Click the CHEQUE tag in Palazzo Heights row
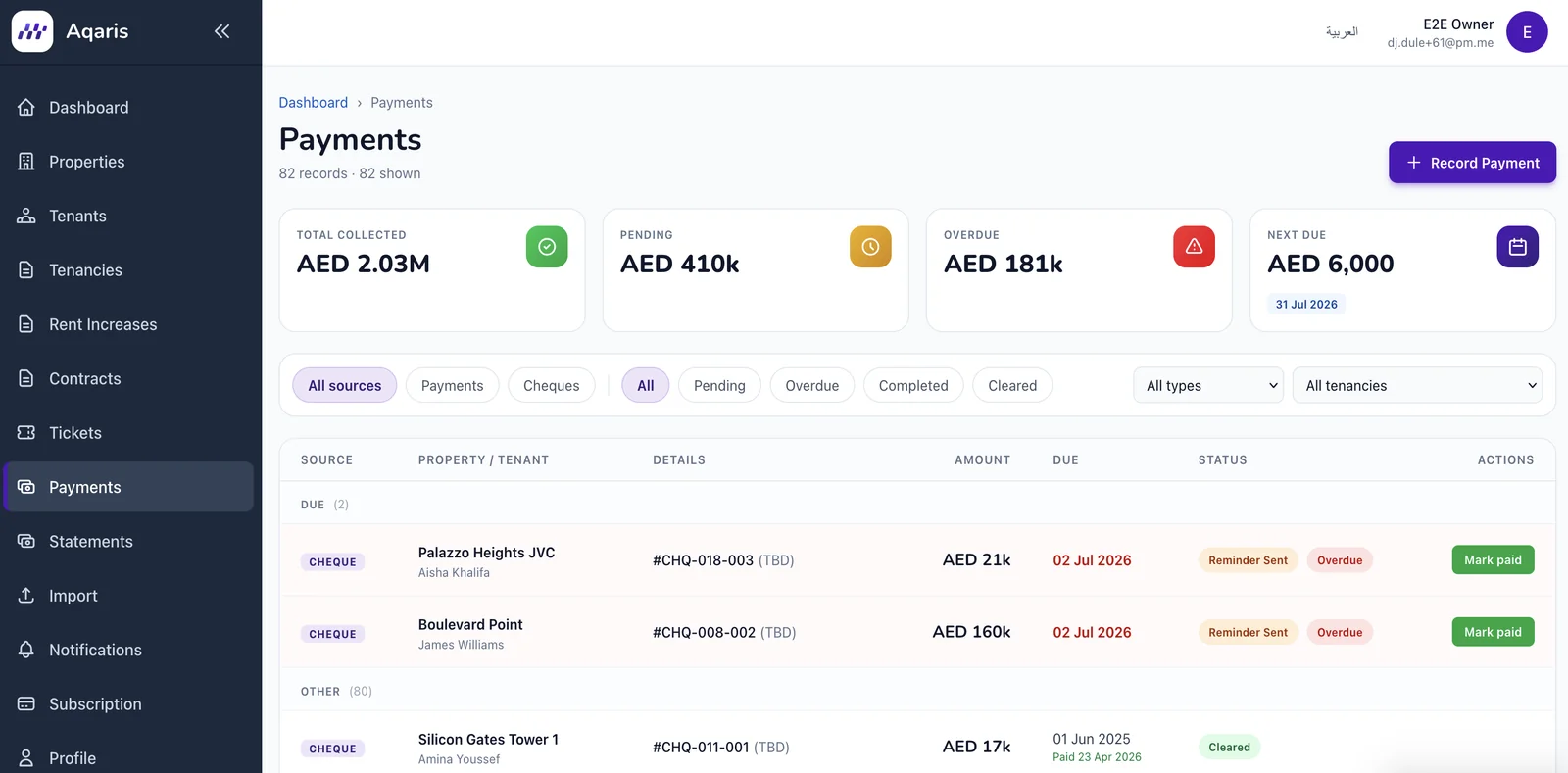 click(332, 561)
